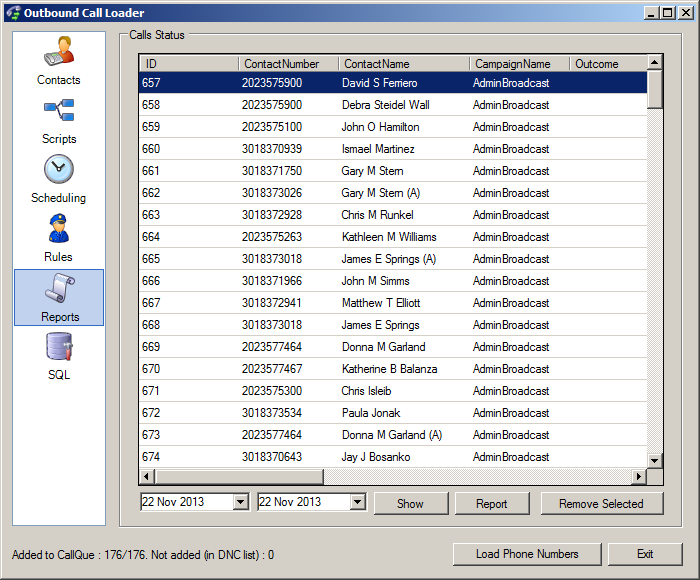Sort by ContactNumber column header

tap(288, 64)
